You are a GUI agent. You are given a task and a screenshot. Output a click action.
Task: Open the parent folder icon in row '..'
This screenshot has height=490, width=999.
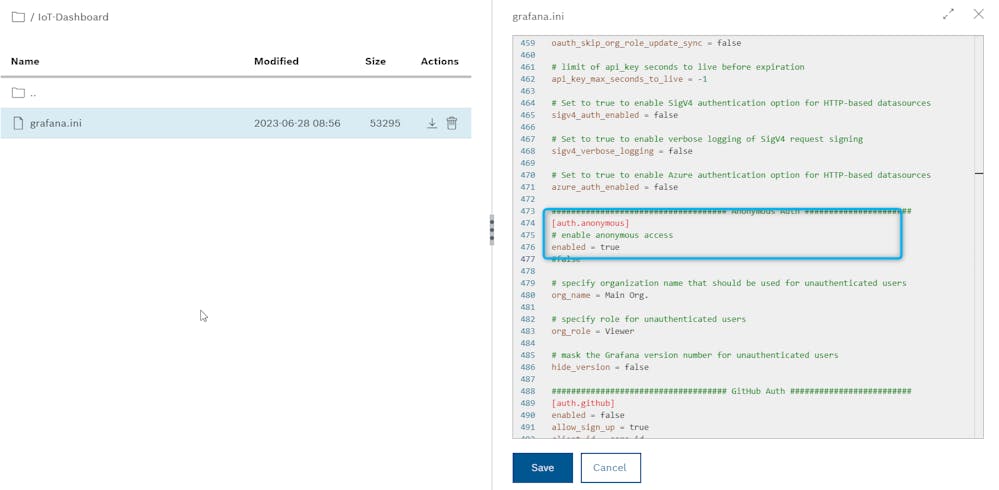18,93
